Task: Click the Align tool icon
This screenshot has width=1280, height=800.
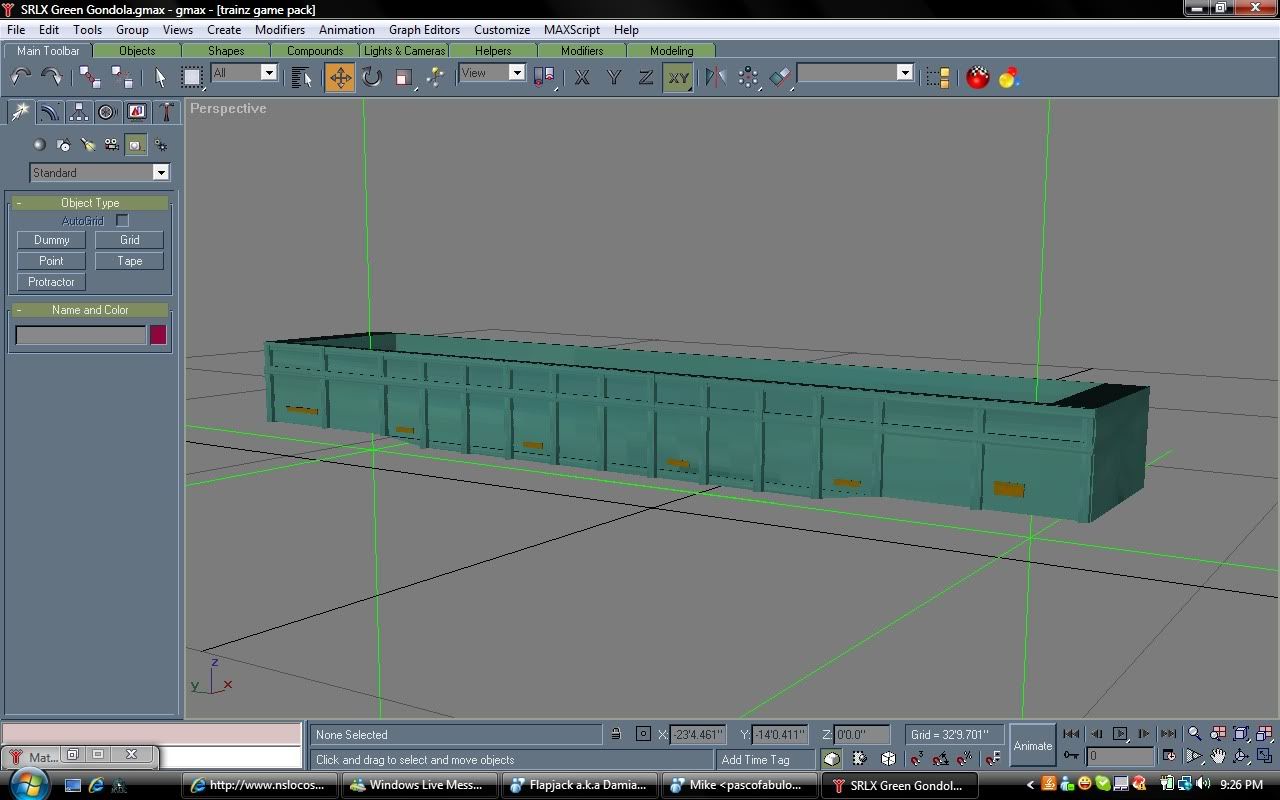Action: pyautogui.click(x=780, y=77)
